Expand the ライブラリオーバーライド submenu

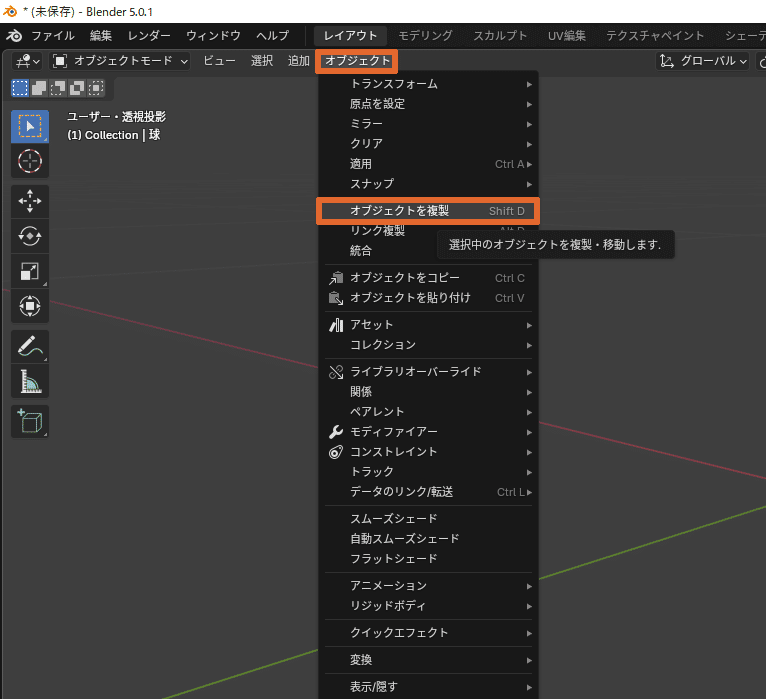pos(428,372)
